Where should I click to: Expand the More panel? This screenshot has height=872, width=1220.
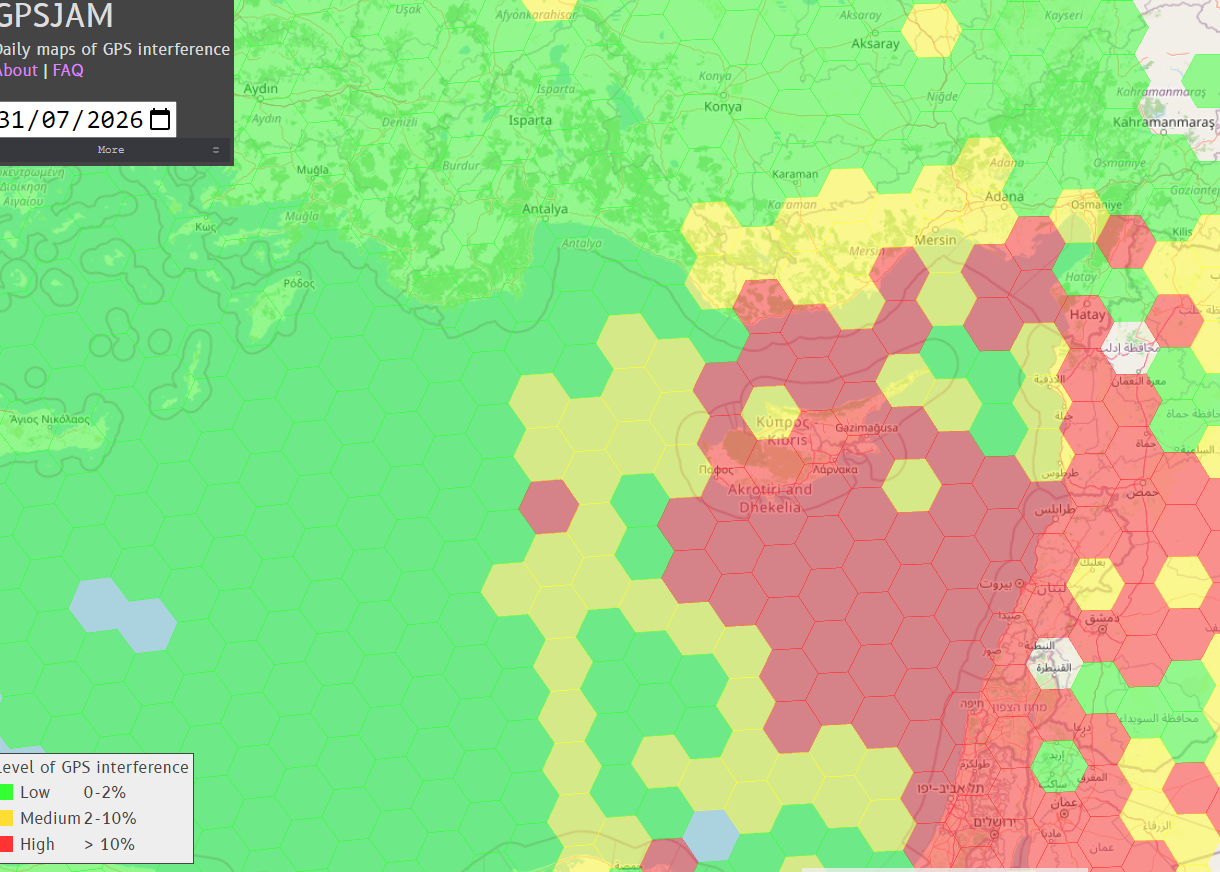click(x=114, y=150)
